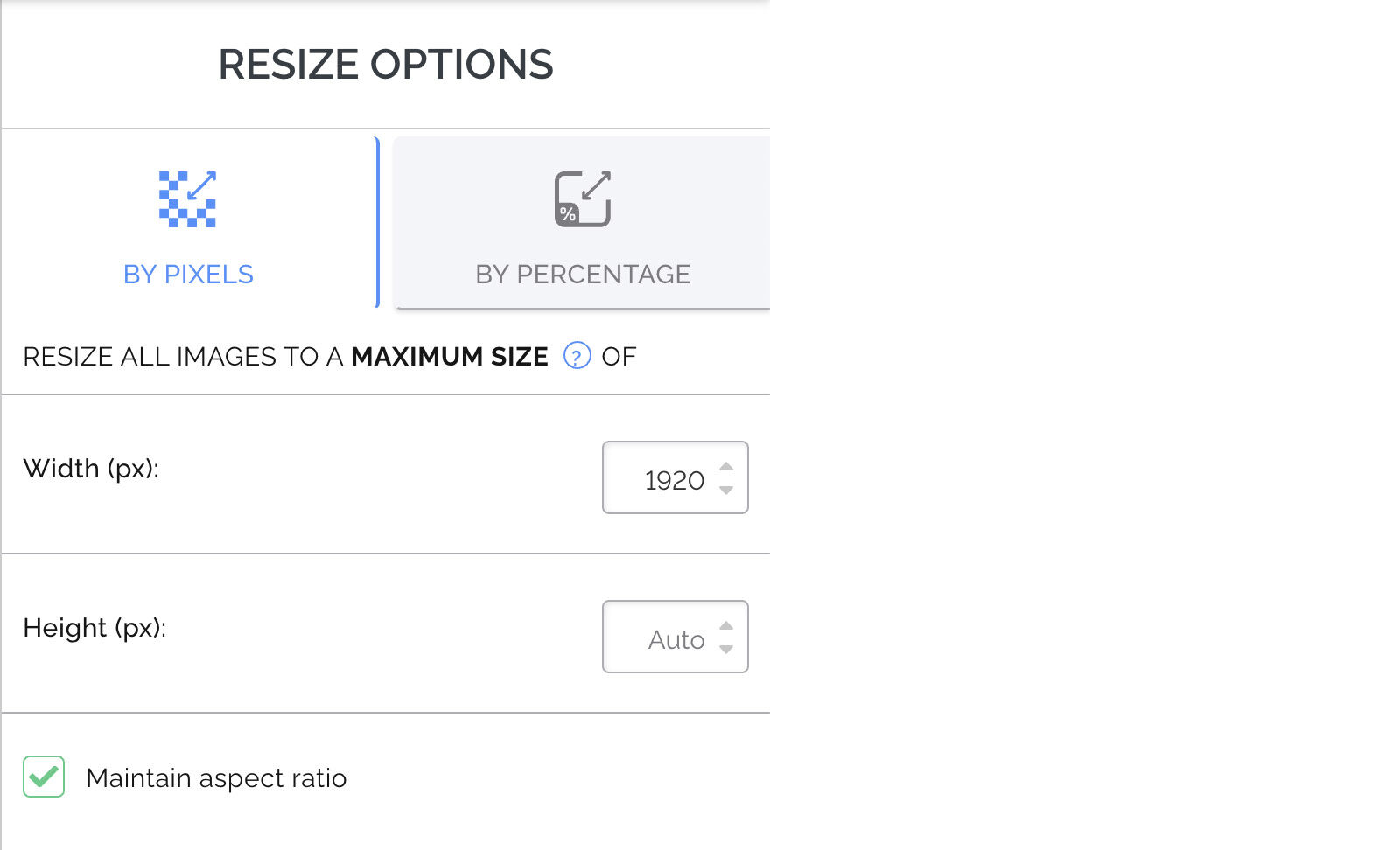
Task: Increase height with the up arrow
Action: (x=726, y=625)
